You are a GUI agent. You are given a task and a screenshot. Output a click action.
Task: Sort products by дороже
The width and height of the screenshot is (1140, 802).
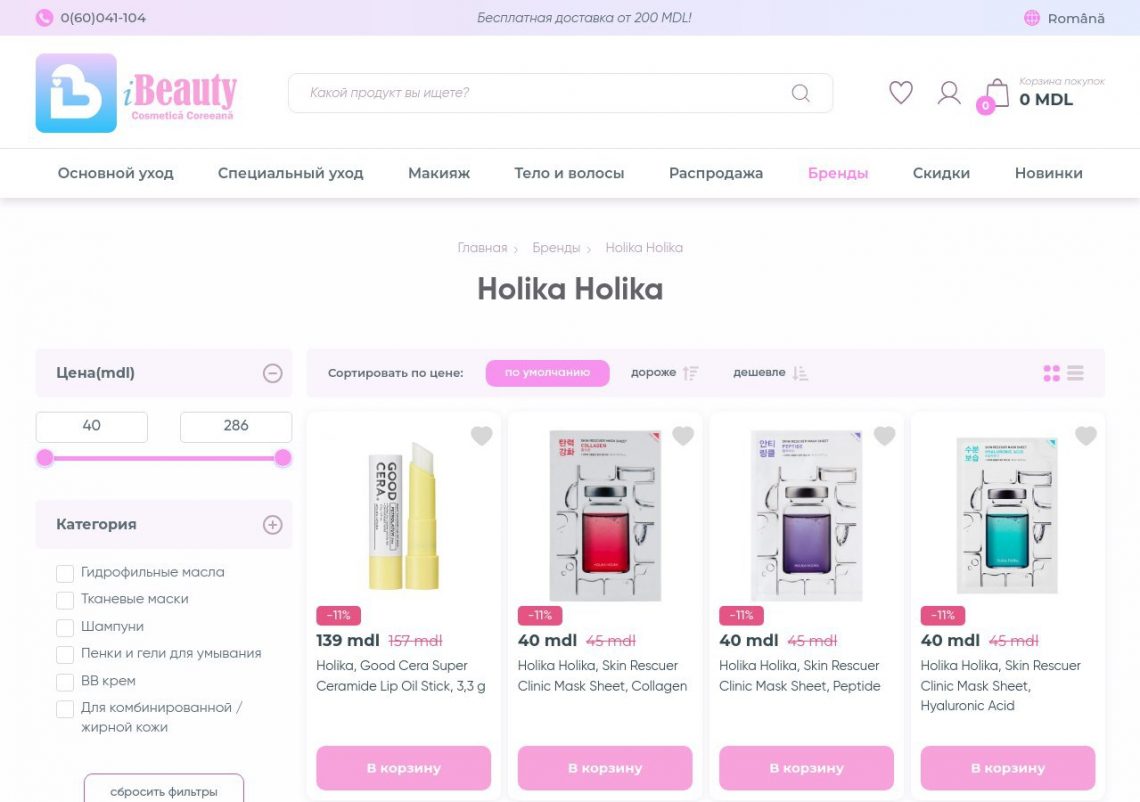pyautogui.click(x=664, y=373)
